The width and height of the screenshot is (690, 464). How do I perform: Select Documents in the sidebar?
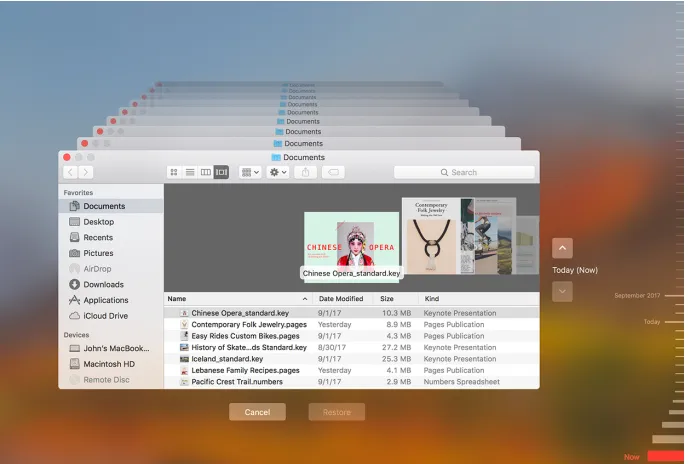pyautogui.click(x=111, y=206)
